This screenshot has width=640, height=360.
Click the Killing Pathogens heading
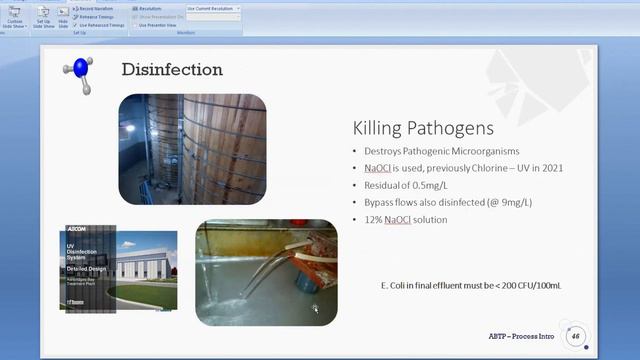[423, 128]
